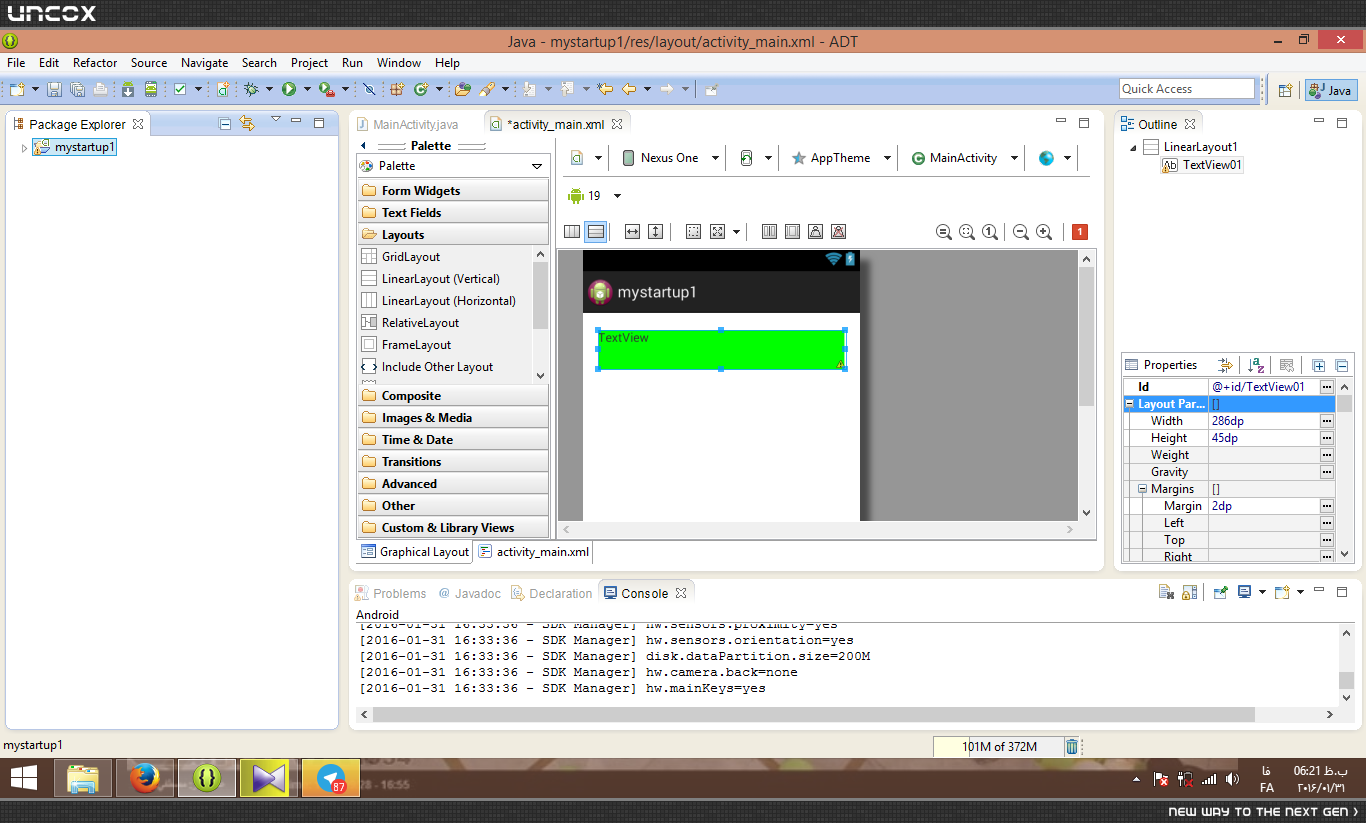The height and width of the screenshot is (823, 1366).
Task: Collapse all properties with the minus icon
Action: 1342,365
